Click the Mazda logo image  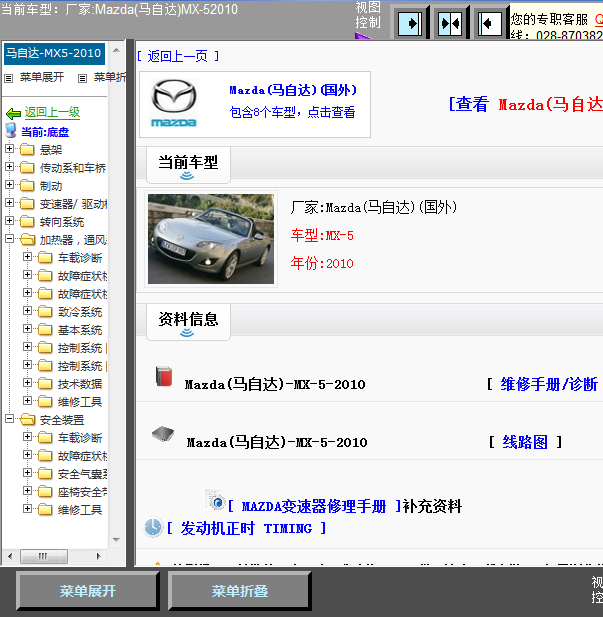pos(174,103)
